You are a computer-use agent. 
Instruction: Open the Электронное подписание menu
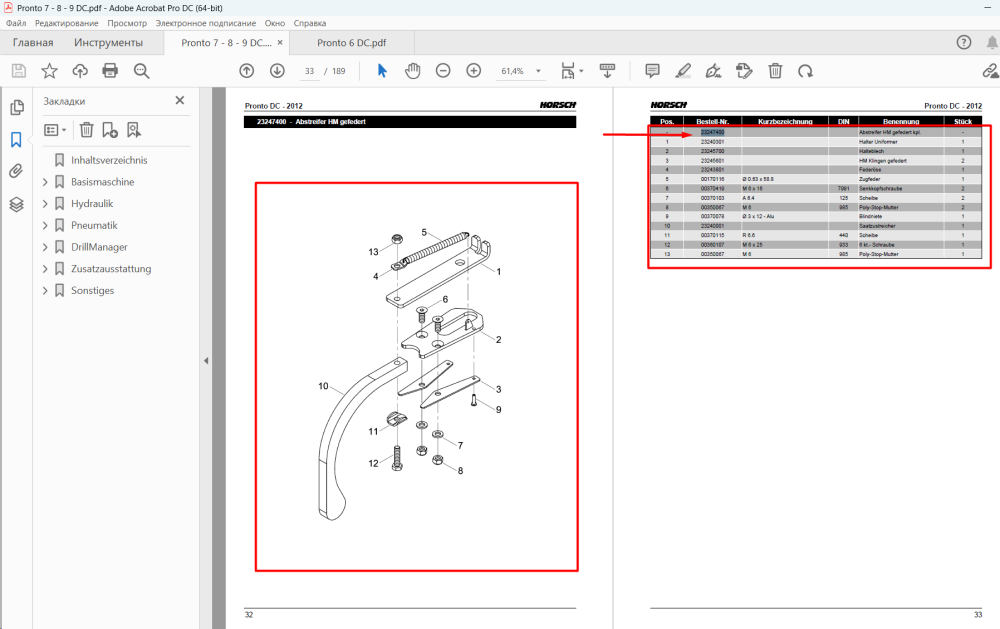(205, 23)
